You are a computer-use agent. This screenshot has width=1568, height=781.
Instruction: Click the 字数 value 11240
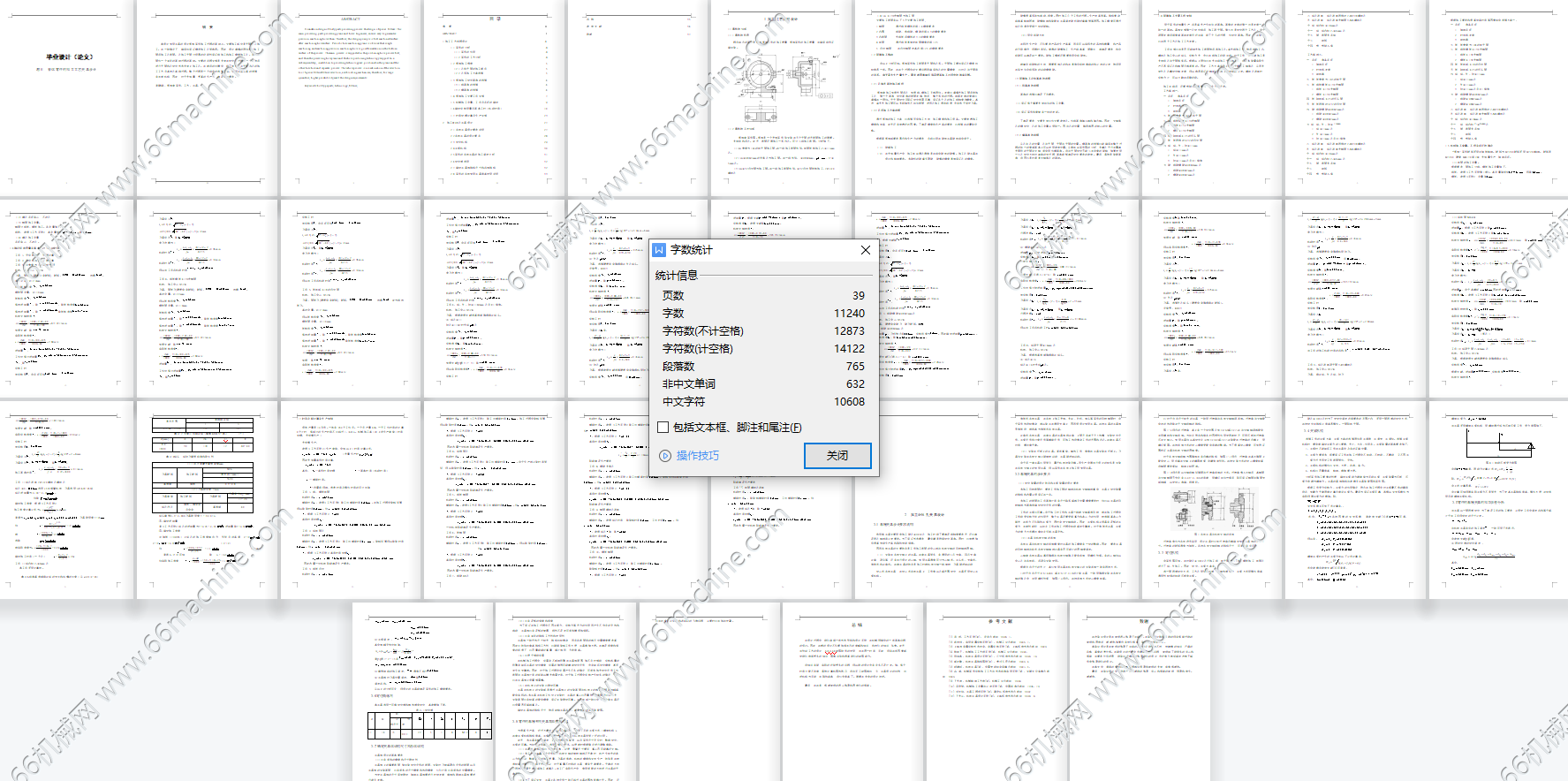click(x=849, y=314)
